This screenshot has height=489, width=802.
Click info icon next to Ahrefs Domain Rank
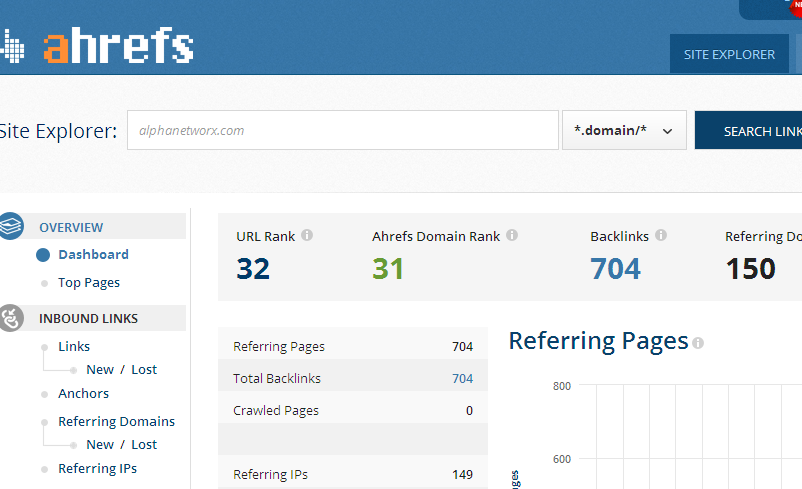point(512,235)
